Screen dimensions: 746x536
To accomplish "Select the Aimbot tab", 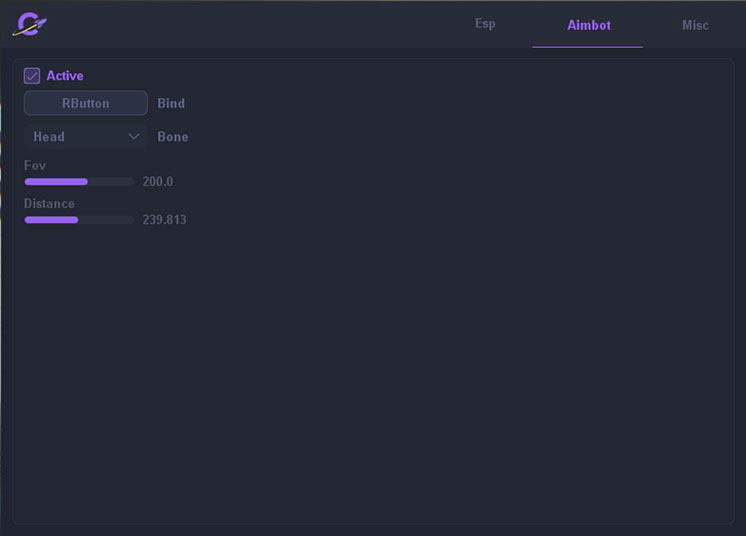I will tap(588, 25).
